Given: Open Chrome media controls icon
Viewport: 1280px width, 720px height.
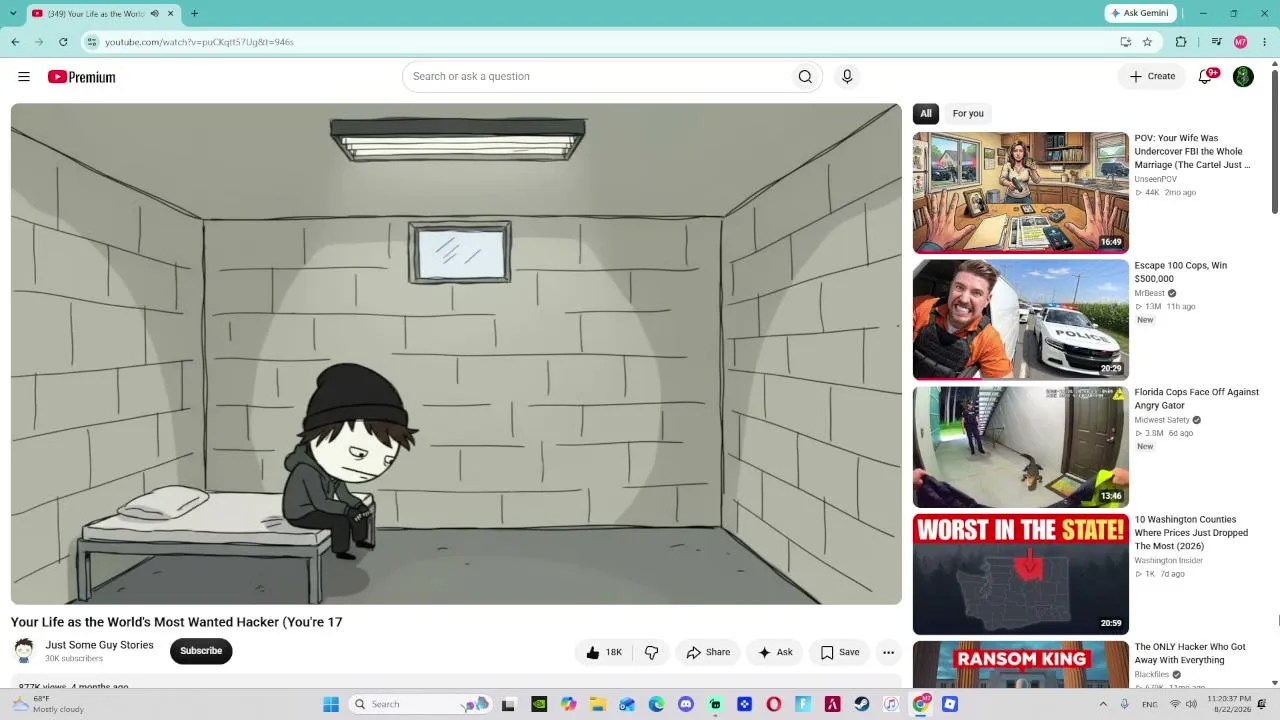Looking at the screenshot, I should click(1216, 42).
